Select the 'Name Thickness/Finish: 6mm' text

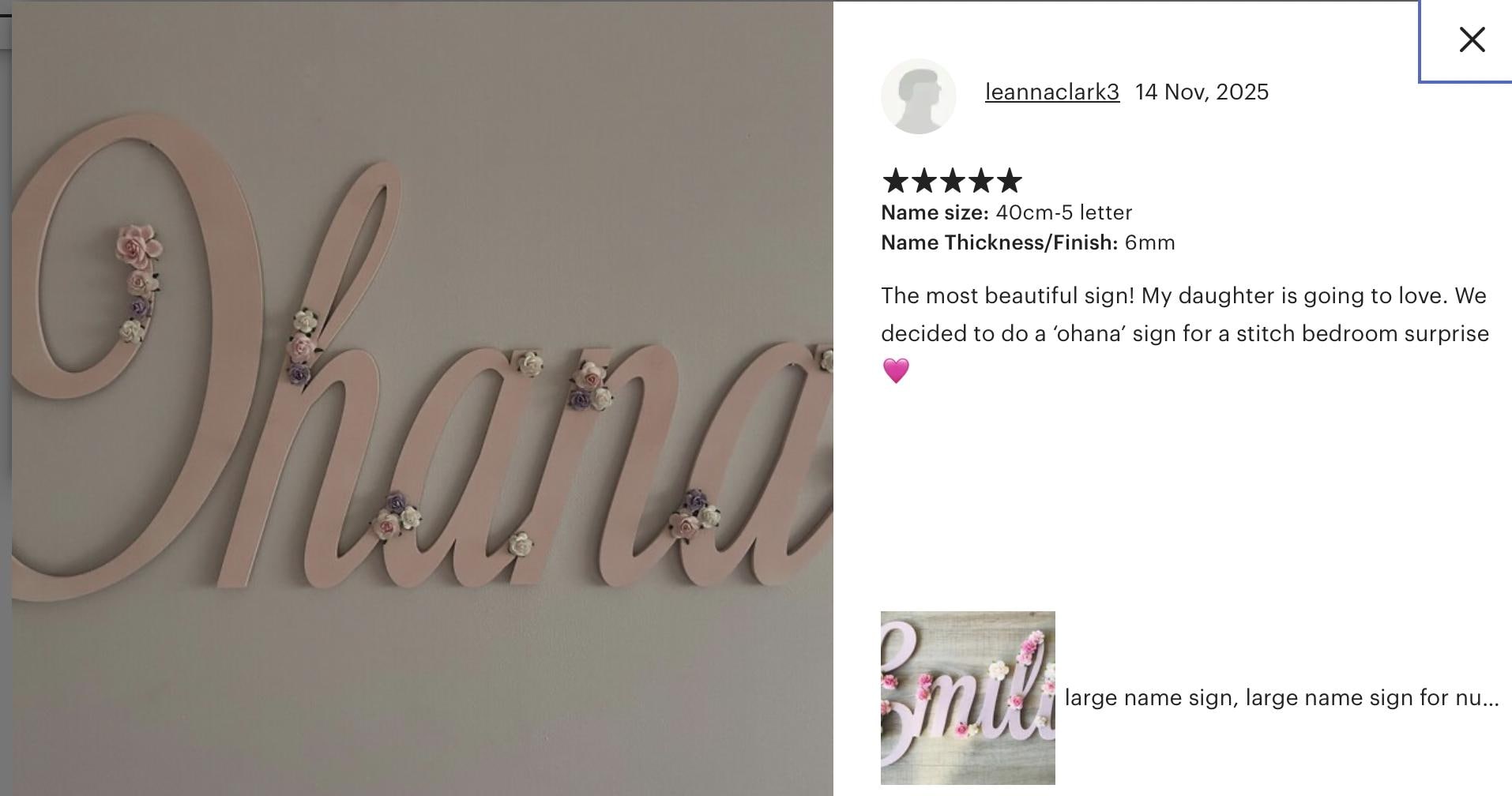[x=1028, y=242]
